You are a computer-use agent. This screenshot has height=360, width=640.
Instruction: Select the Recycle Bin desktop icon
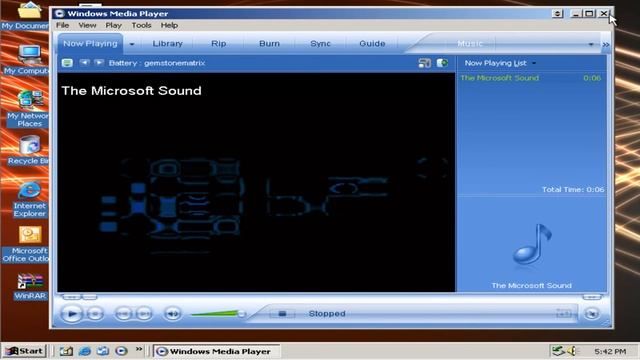[x=29, y=150]
